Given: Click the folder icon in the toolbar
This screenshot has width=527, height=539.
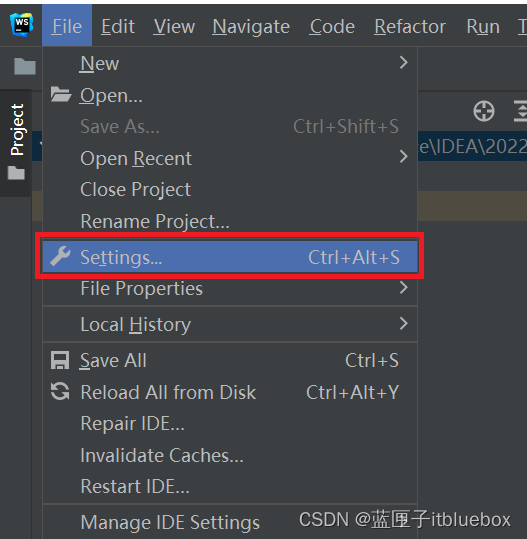Looking at the screenshot, I should tap(25, 66).
